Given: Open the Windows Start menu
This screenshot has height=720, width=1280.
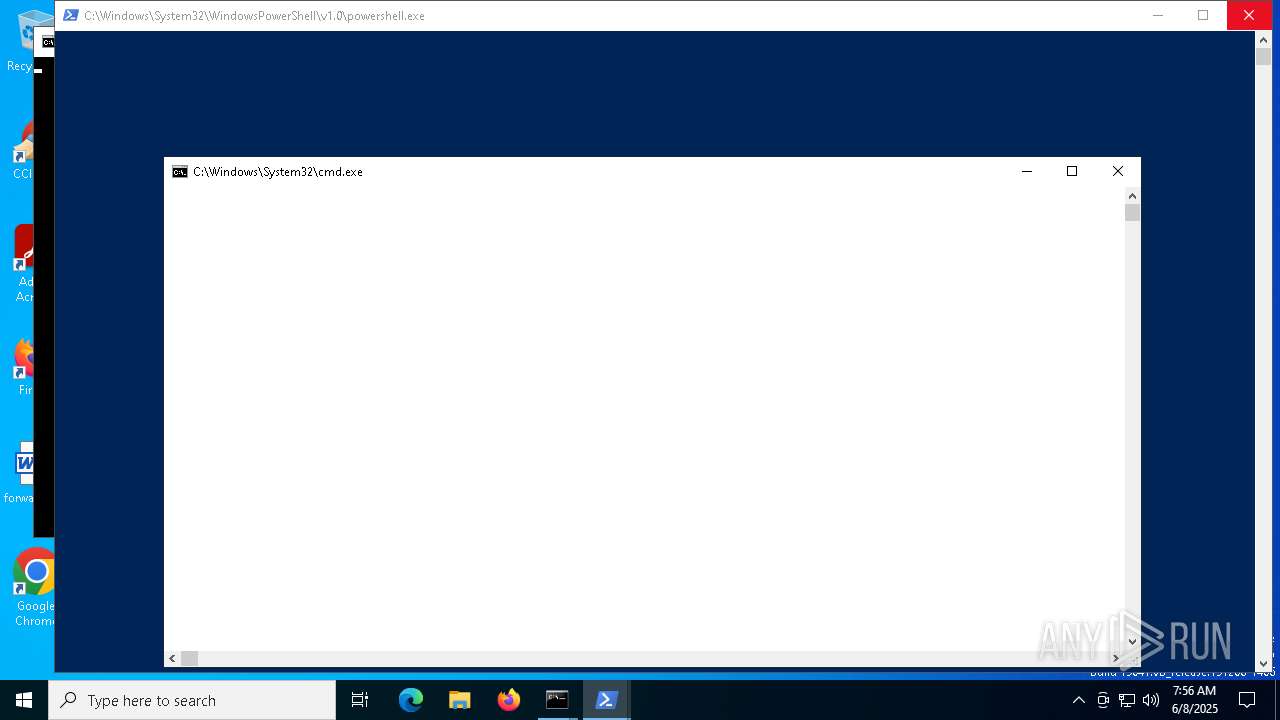Looking at the screenshot, I should pyautogui.click(x=24, y=700).
